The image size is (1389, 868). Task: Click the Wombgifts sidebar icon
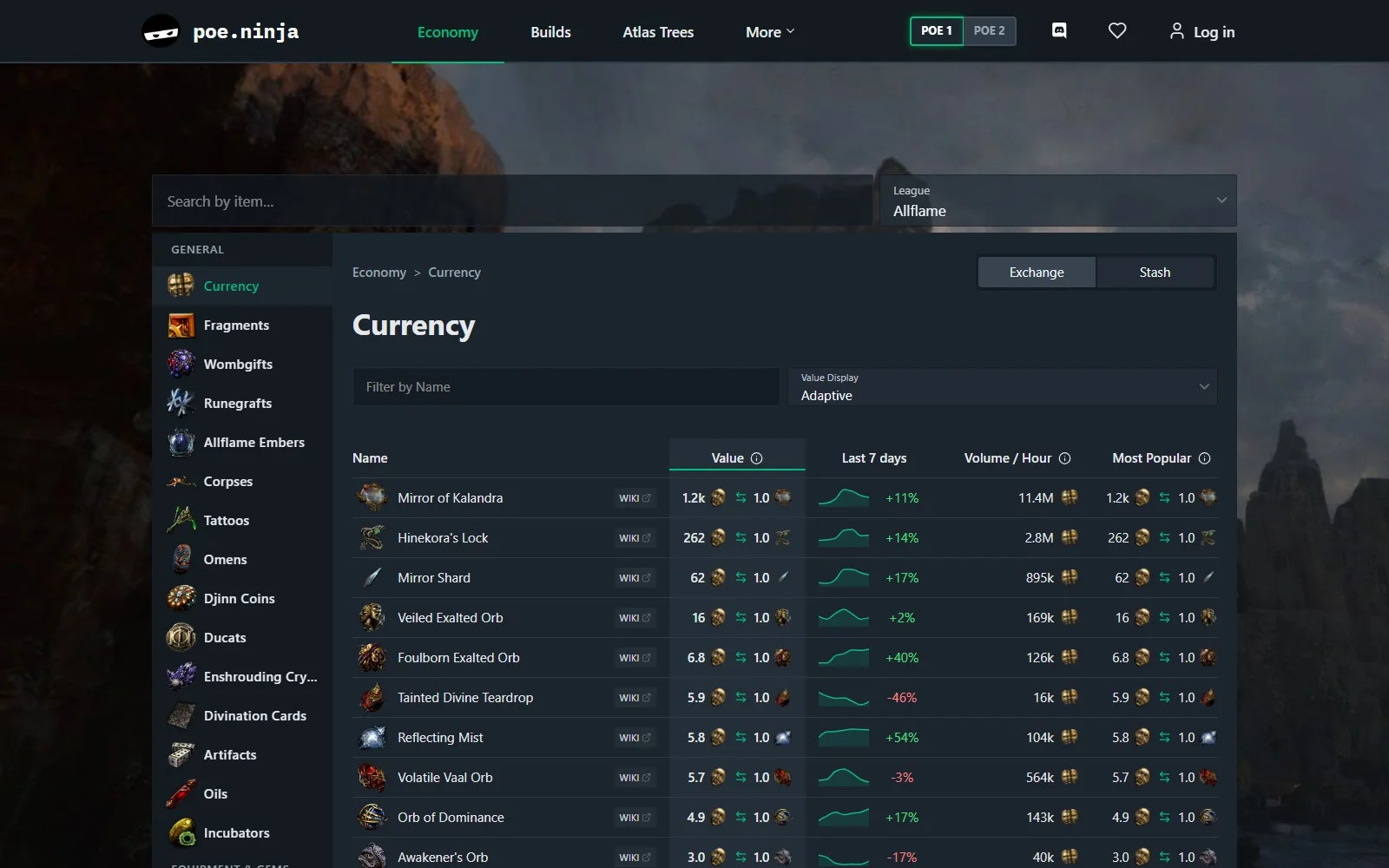(181, 364)
